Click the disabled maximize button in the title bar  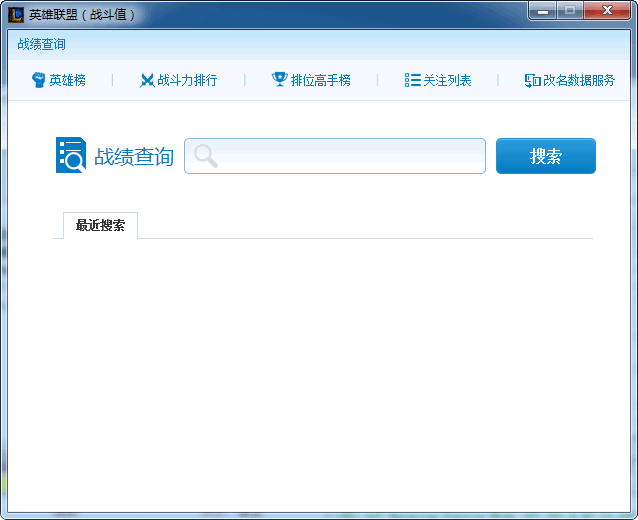570,11
